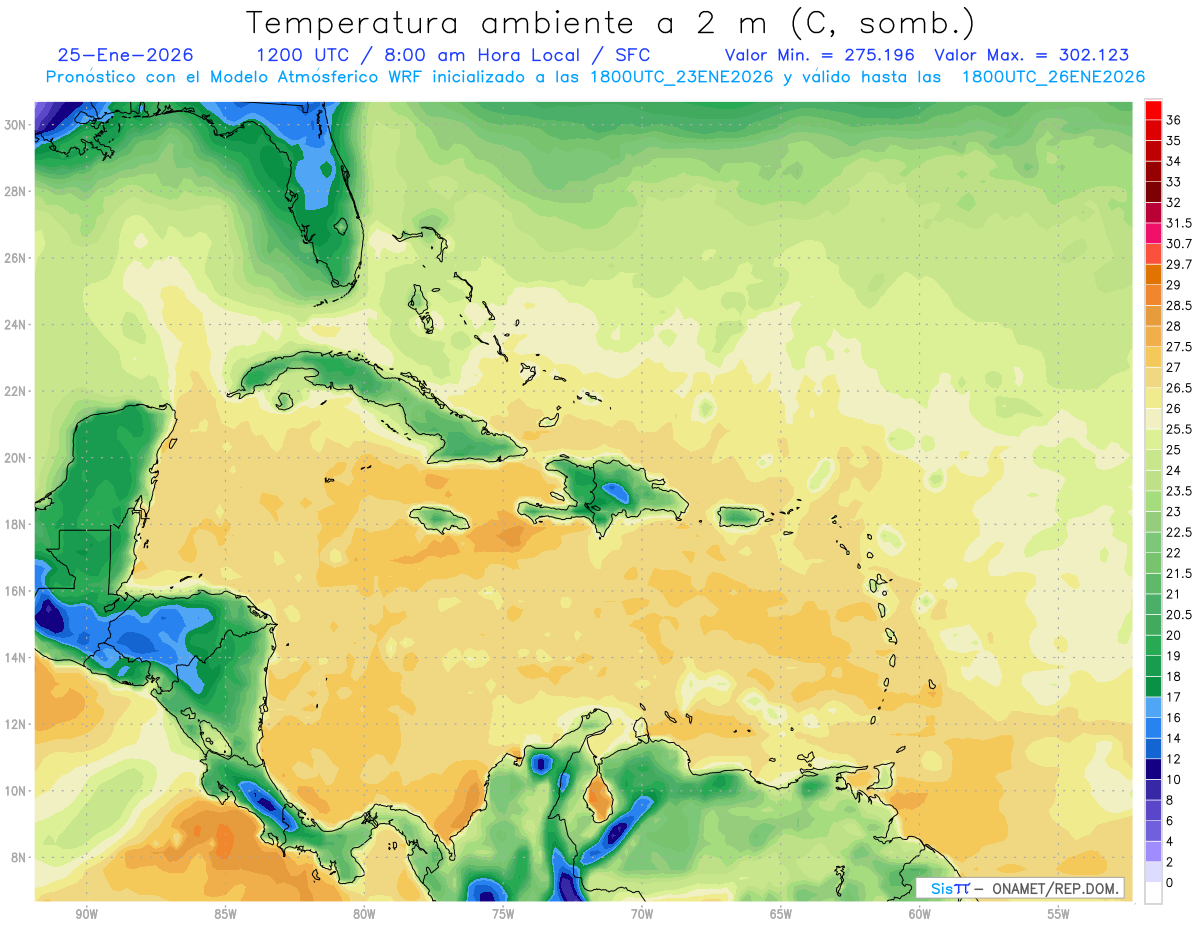The width and height of the screenshot is (1200, 927).
Task: Click the legend value 20.5
Action: [1179, 615]
